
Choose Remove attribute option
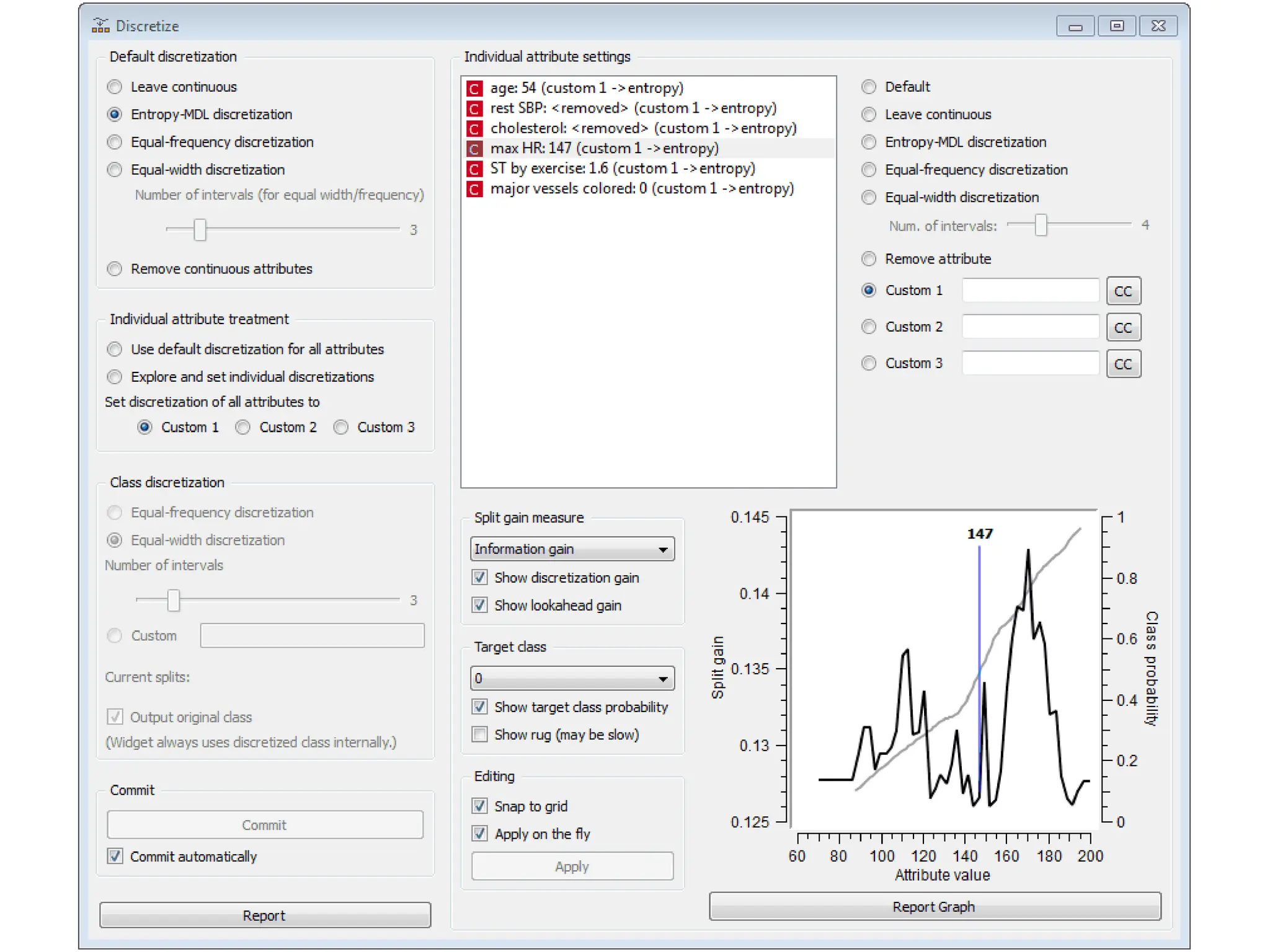coord(869,259)
